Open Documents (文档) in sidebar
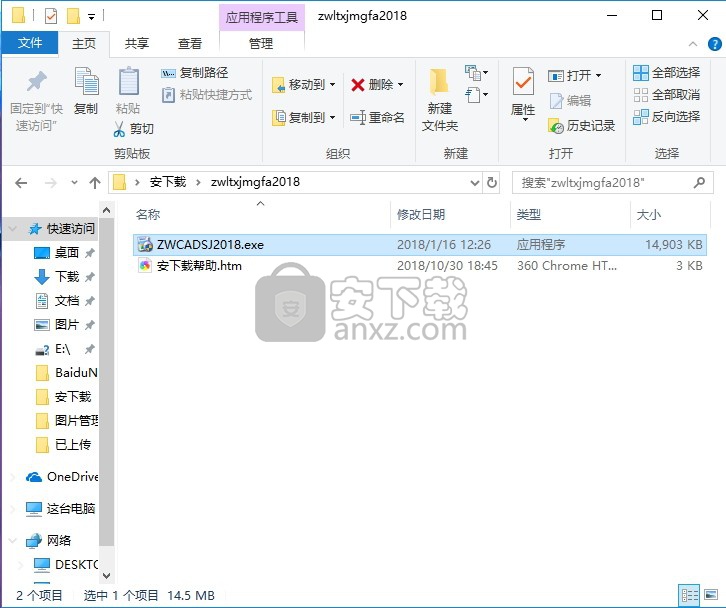726x608 pixels. click(x=65, y=301)
